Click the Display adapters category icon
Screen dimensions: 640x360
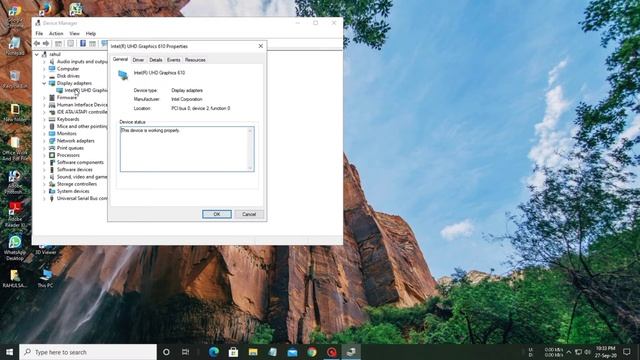tap(52, 83)
